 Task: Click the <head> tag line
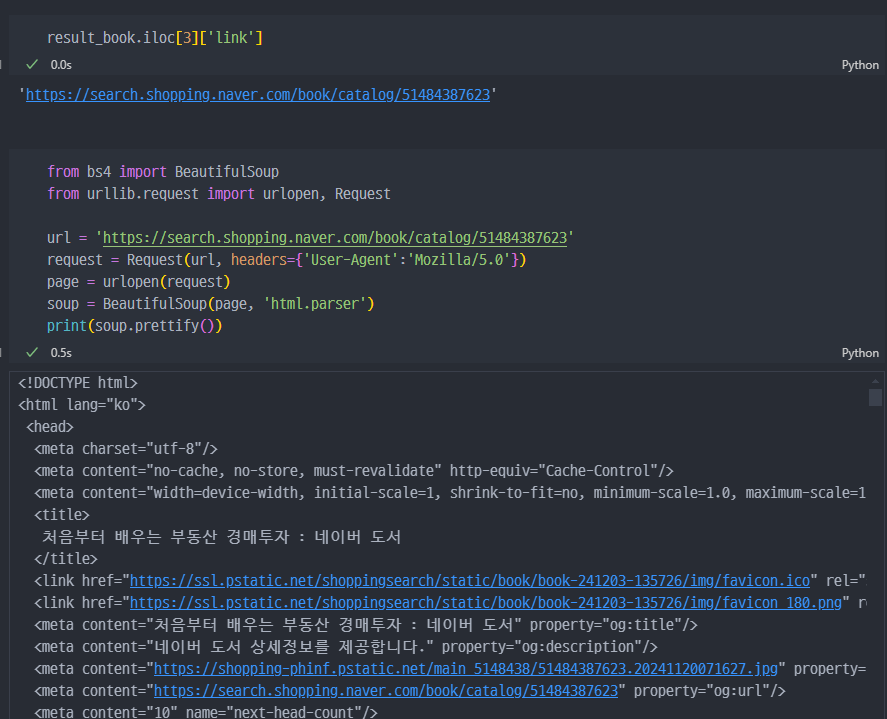(x=50, y=427)
